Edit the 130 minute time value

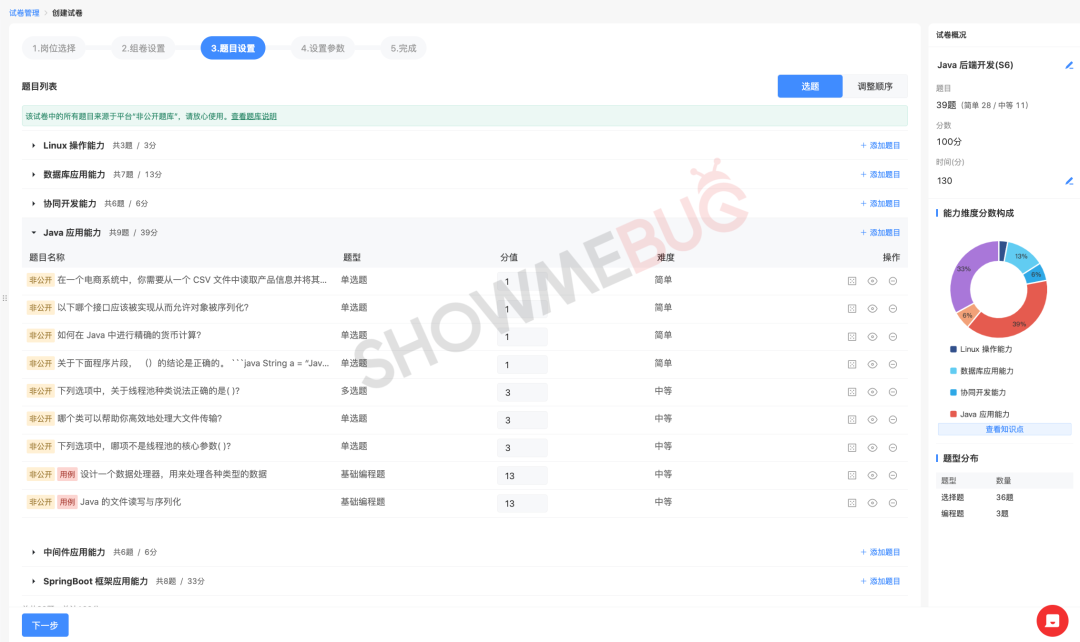[x=1069, y=181]
